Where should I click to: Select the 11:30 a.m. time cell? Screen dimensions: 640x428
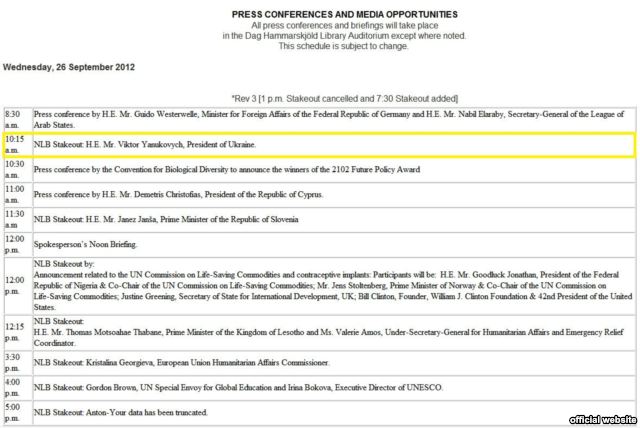pos(17,219)
